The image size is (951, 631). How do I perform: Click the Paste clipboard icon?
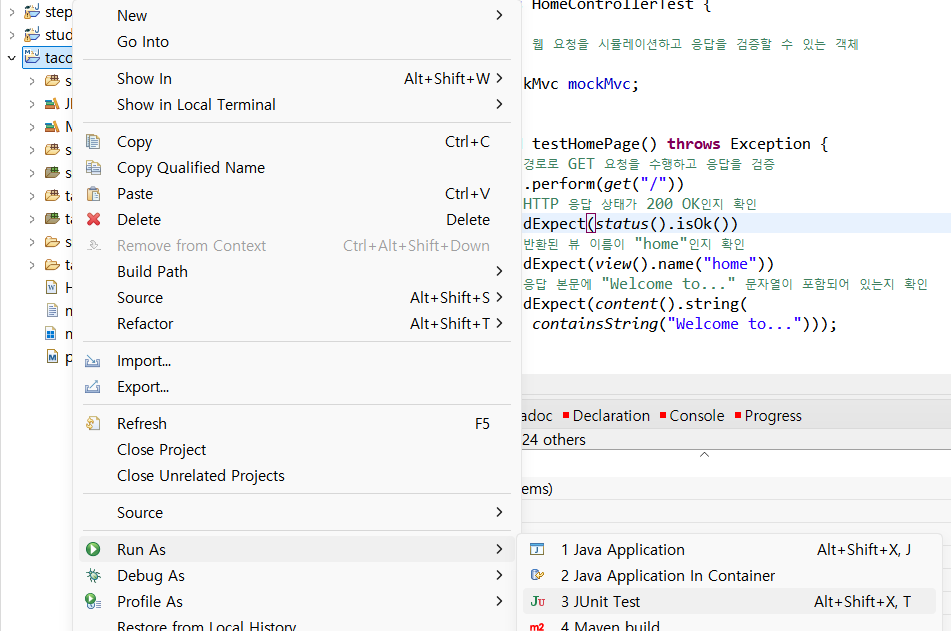93,194
